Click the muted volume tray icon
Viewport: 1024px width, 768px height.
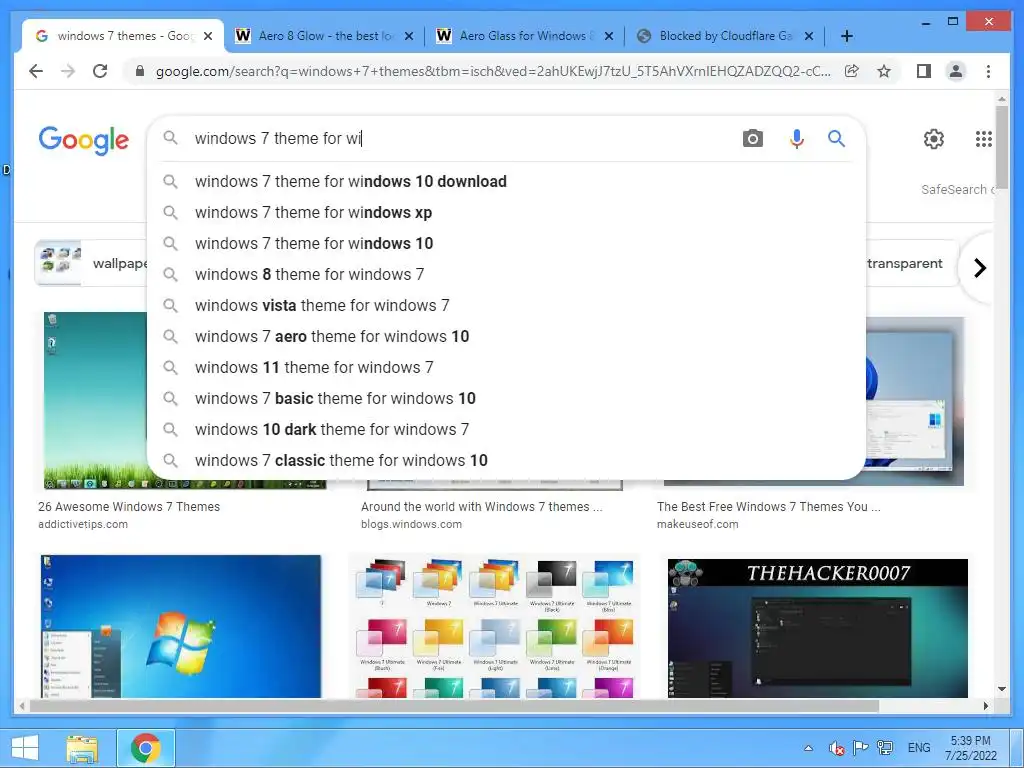click(836, 748)
